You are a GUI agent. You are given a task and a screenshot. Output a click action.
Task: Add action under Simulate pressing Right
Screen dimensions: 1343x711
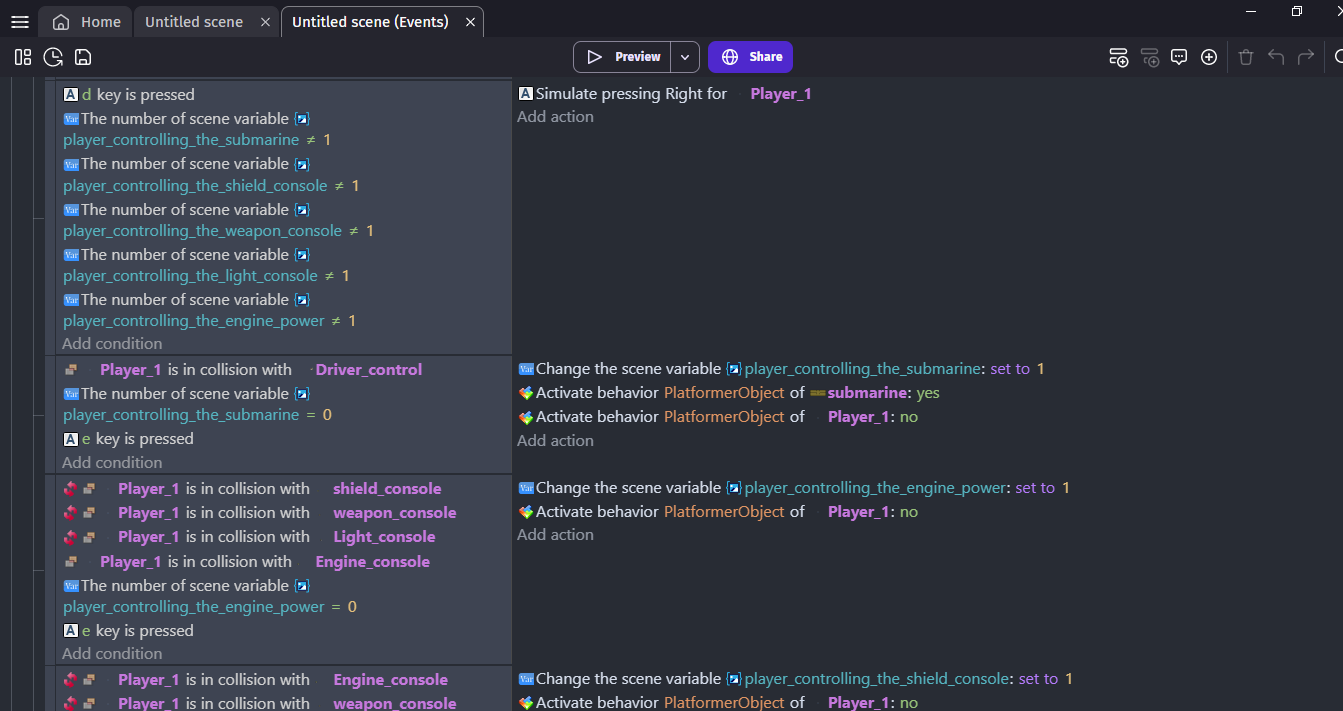pos(555,117)
